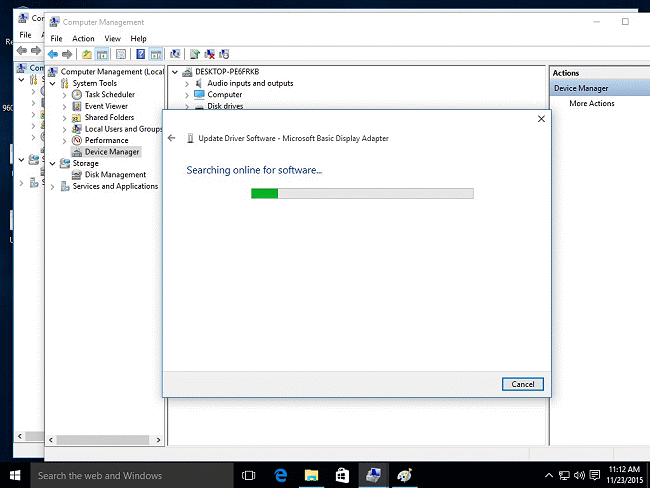Open Microsoft Edge from the taskbar
The height and width of the screenshot is (488, 650).
pyautogui.click(x=281, y=475)
